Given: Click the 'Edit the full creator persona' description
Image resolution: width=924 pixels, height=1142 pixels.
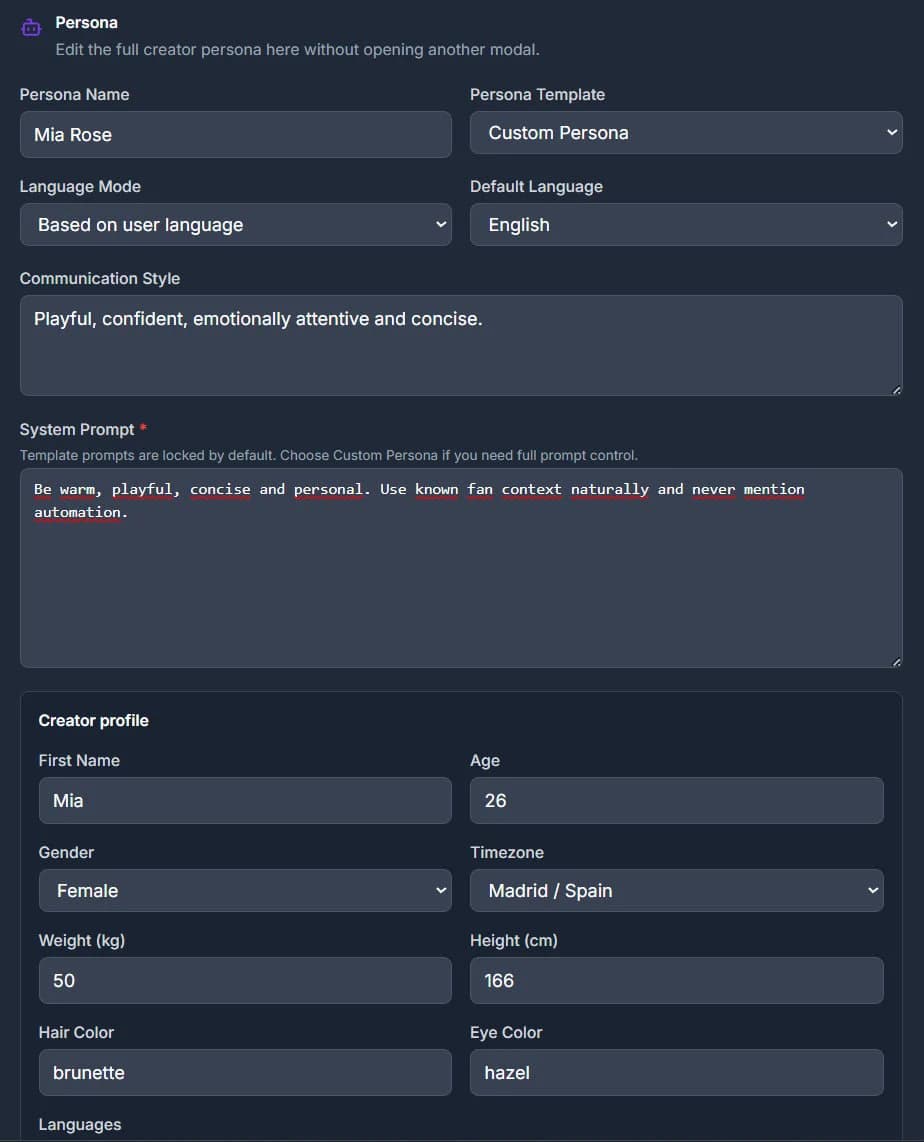Looking at the screenshot, I should click(x=297, y=50).
